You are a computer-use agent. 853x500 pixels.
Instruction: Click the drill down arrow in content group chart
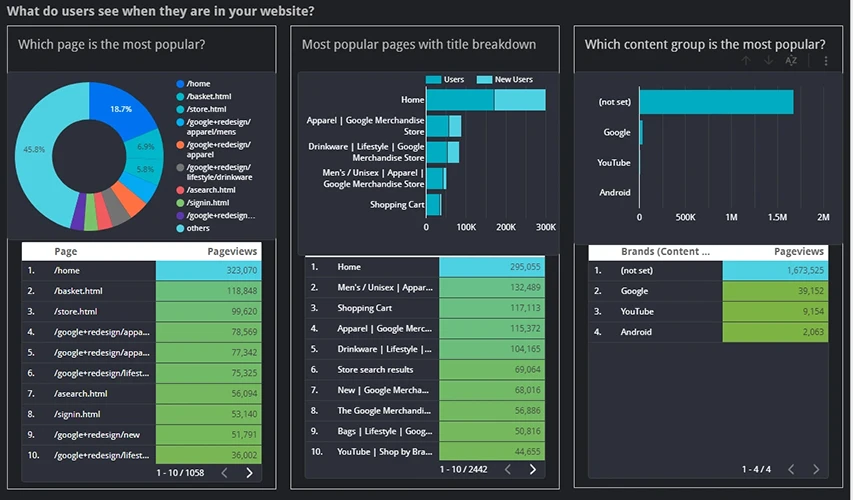click(768, 60)
